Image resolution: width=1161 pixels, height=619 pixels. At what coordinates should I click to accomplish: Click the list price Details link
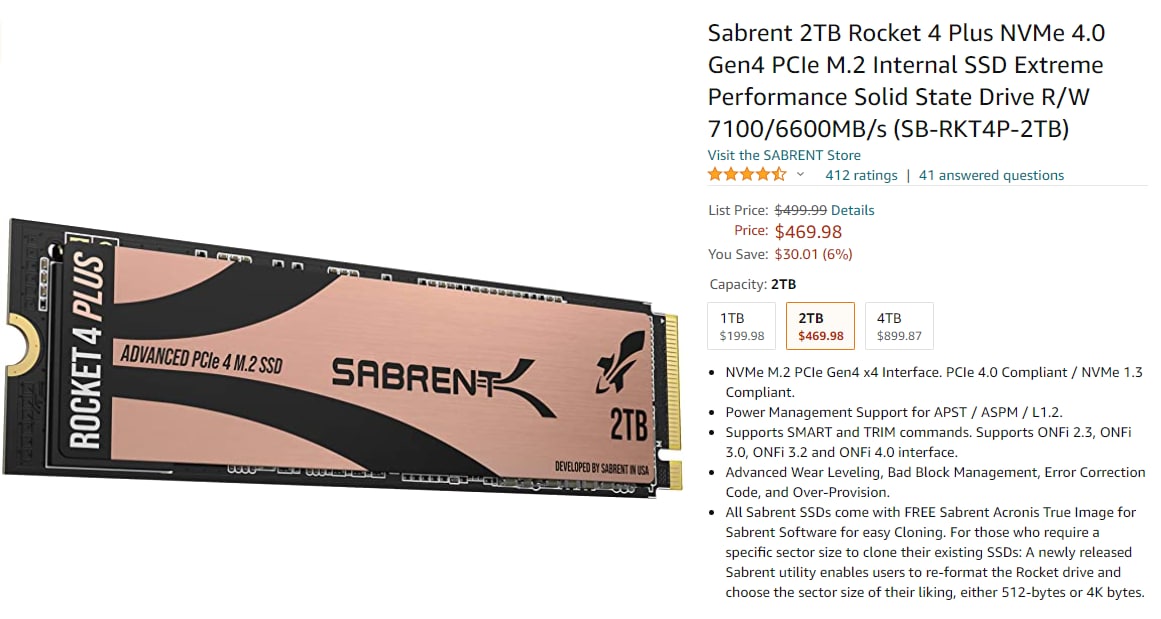coord(852,210)
